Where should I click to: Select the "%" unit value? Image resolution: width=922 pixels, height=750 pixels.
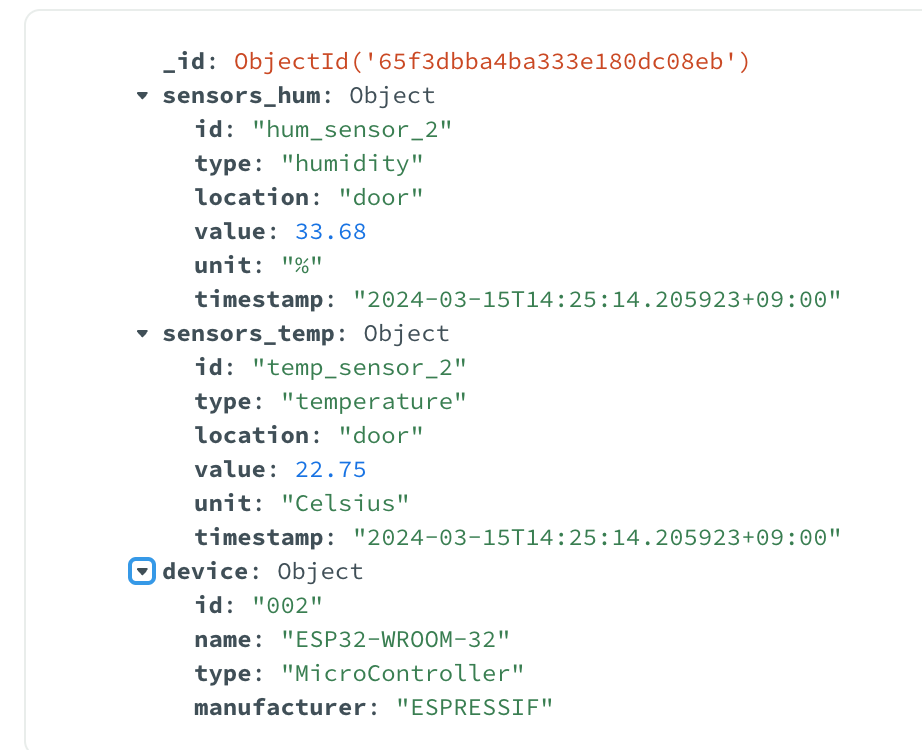click(302, 266)
